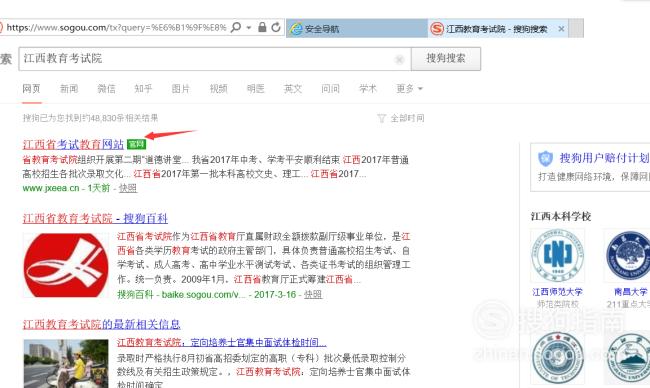
Task: Click 江西师范大学 logo thumbnail
Action: coord(558,255)
